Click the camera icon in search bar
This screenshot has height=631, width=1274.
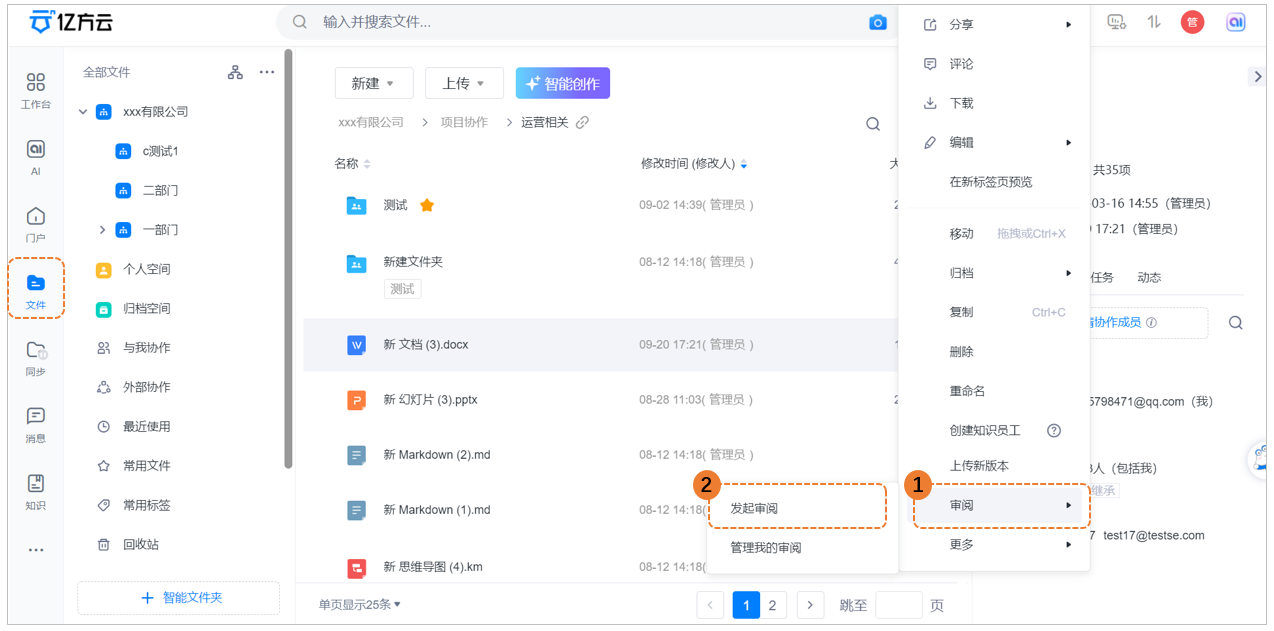pyautogui.click(x=877, y=22)
